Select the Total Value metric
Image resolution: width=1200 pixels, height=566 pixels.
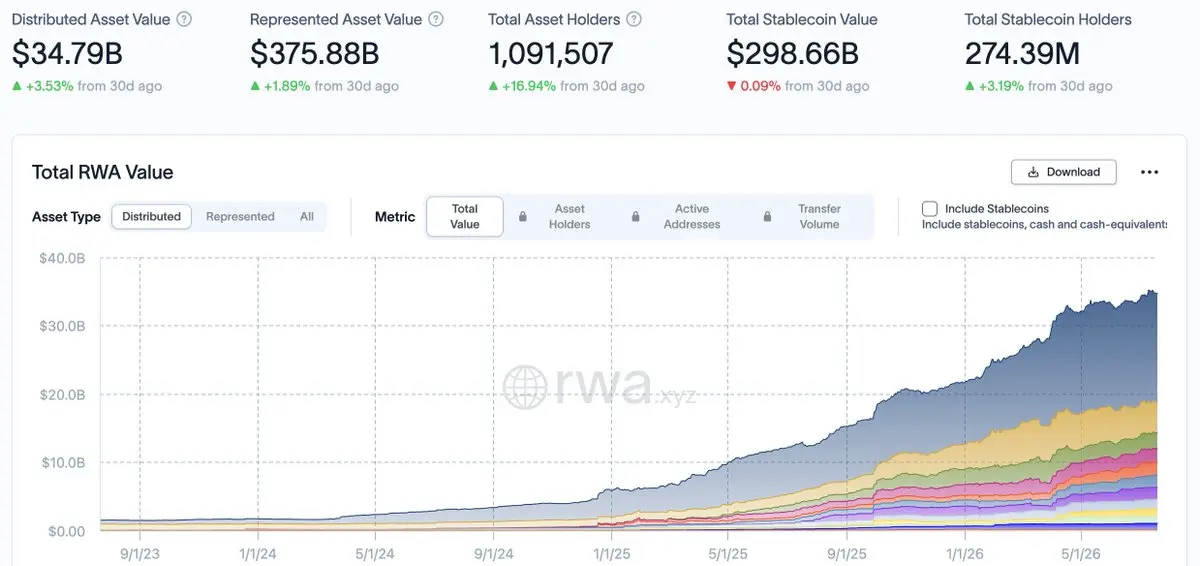coord(465,217)
